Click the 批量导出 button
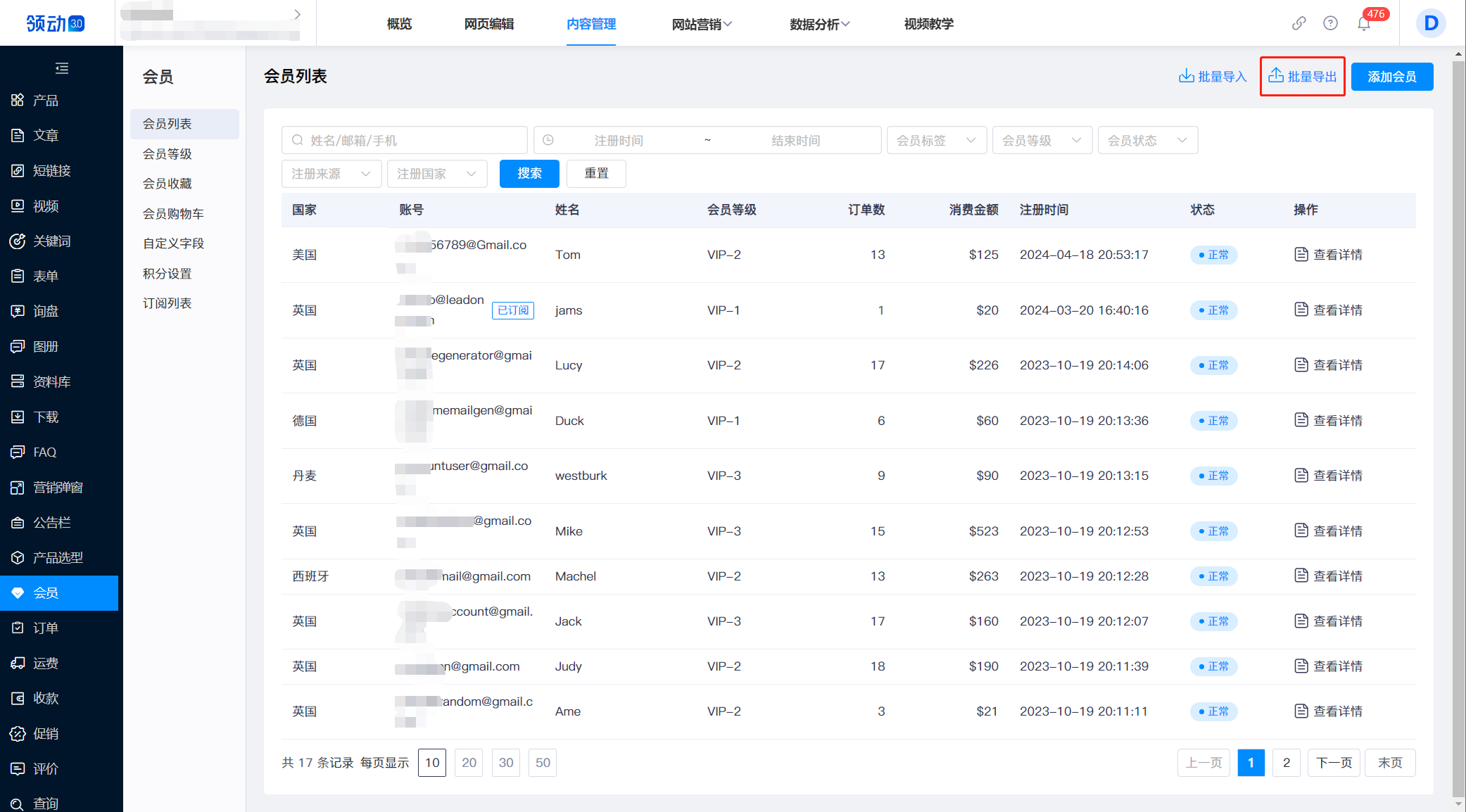The width and height of the screenshot is (1466, 812). tap(1302, 76)
